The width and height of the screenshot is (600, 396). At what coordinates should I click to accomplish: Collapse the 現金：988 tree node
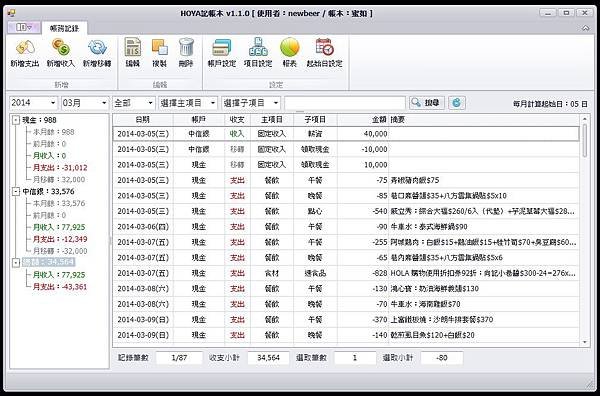(x=16, y=120)
